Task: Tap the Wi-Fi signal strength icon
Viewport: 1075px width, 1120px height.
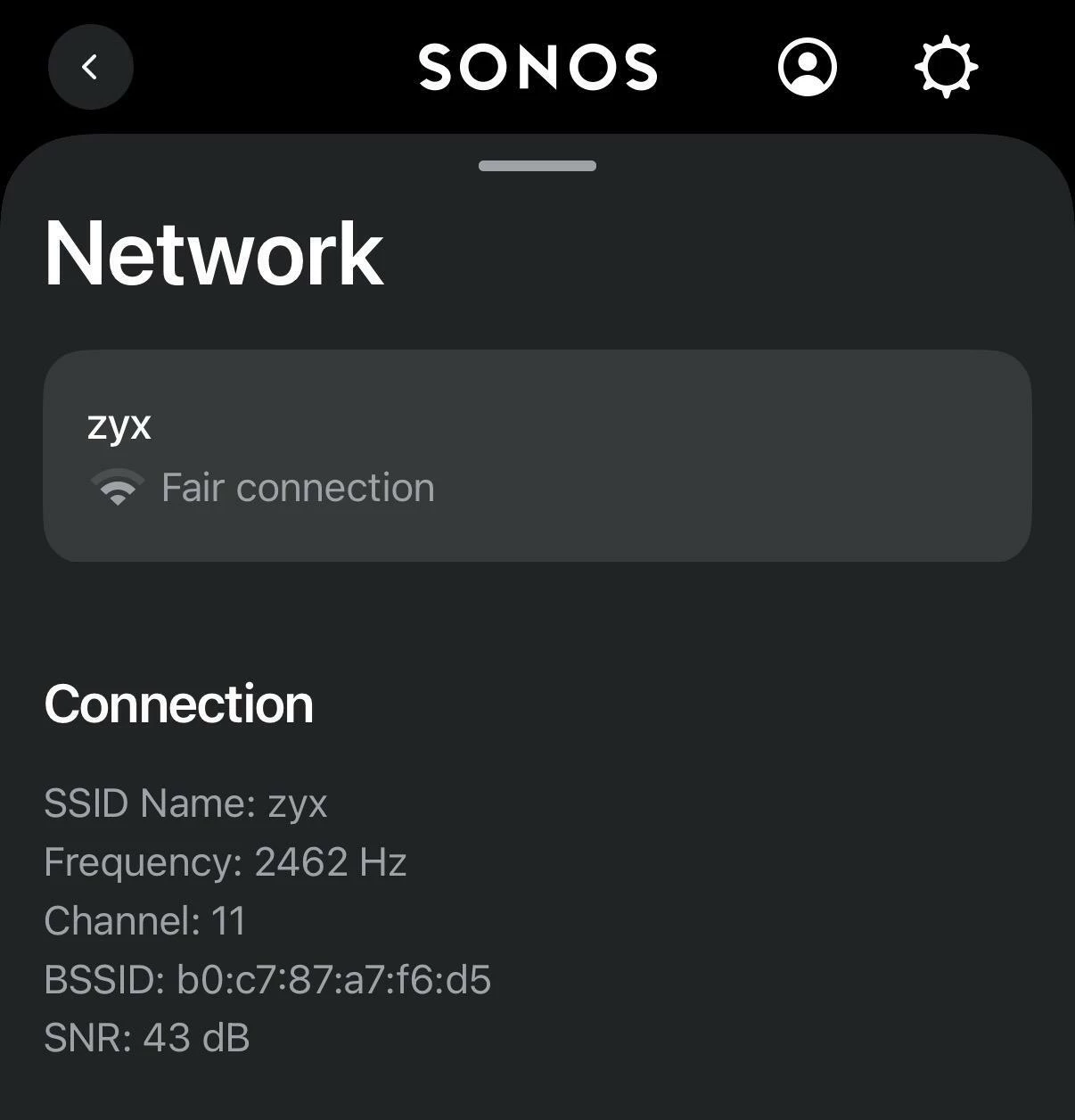Action: coord(118,488)
